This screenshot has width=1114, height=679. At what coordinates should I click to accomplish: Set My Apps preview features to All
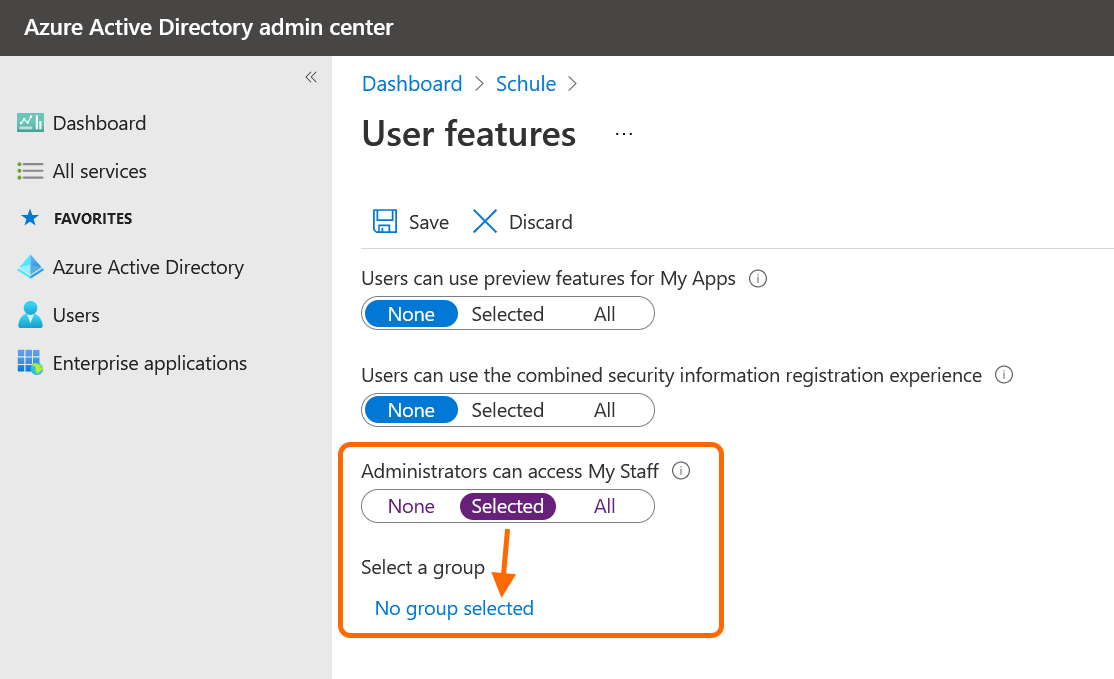click(x=604, y=314)
